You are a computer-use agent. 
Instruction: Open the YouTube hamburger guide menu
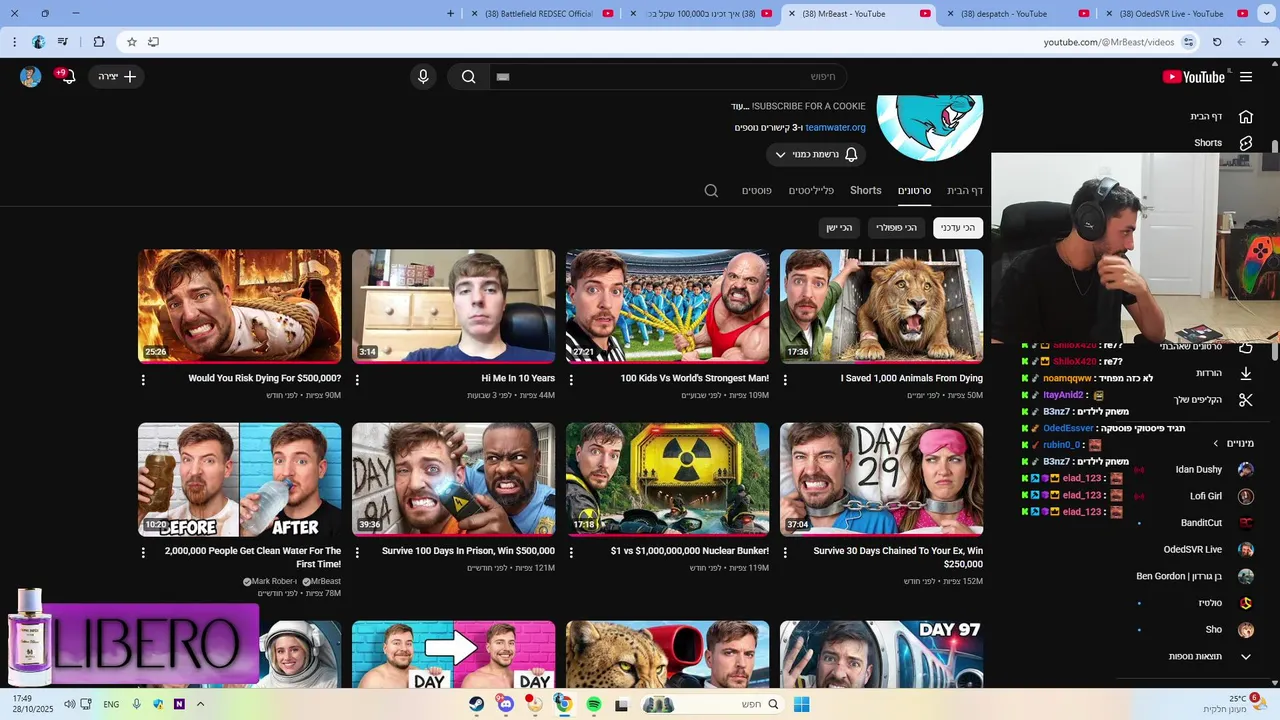[1246, 77]
